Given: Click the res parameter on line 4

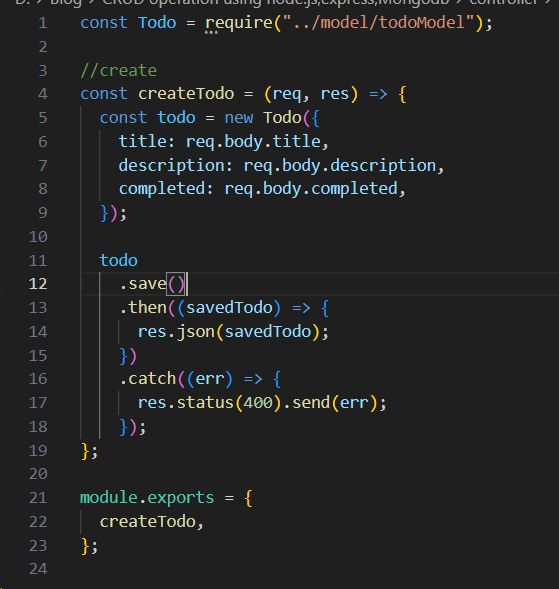Looking at the screenshot, I should pos(335,94).
